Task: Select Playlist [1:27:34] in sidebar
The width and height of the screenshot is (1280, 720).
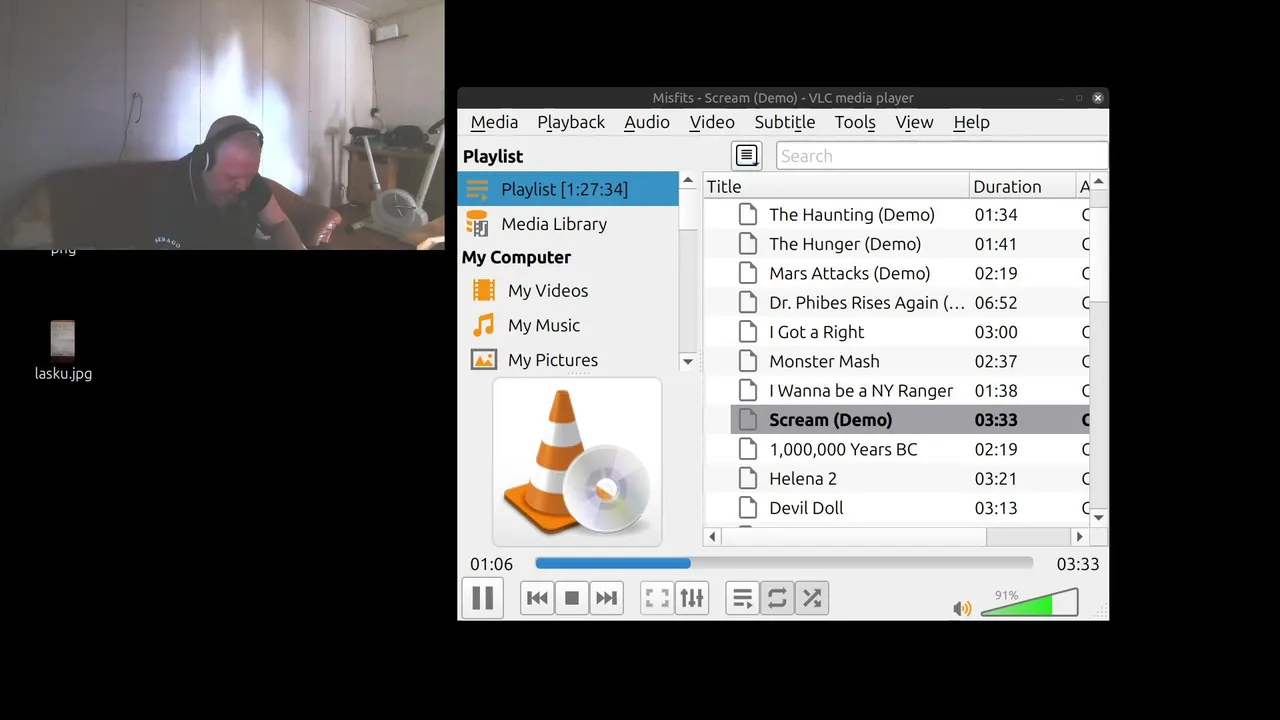Action: 568,189
